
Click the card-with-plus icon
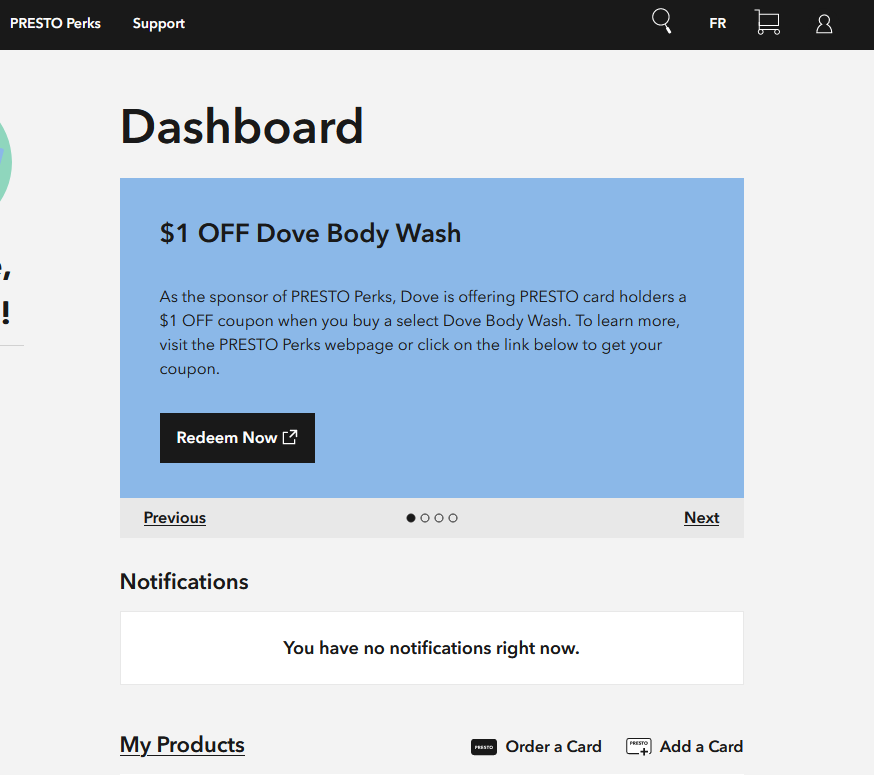pos(639,747)
